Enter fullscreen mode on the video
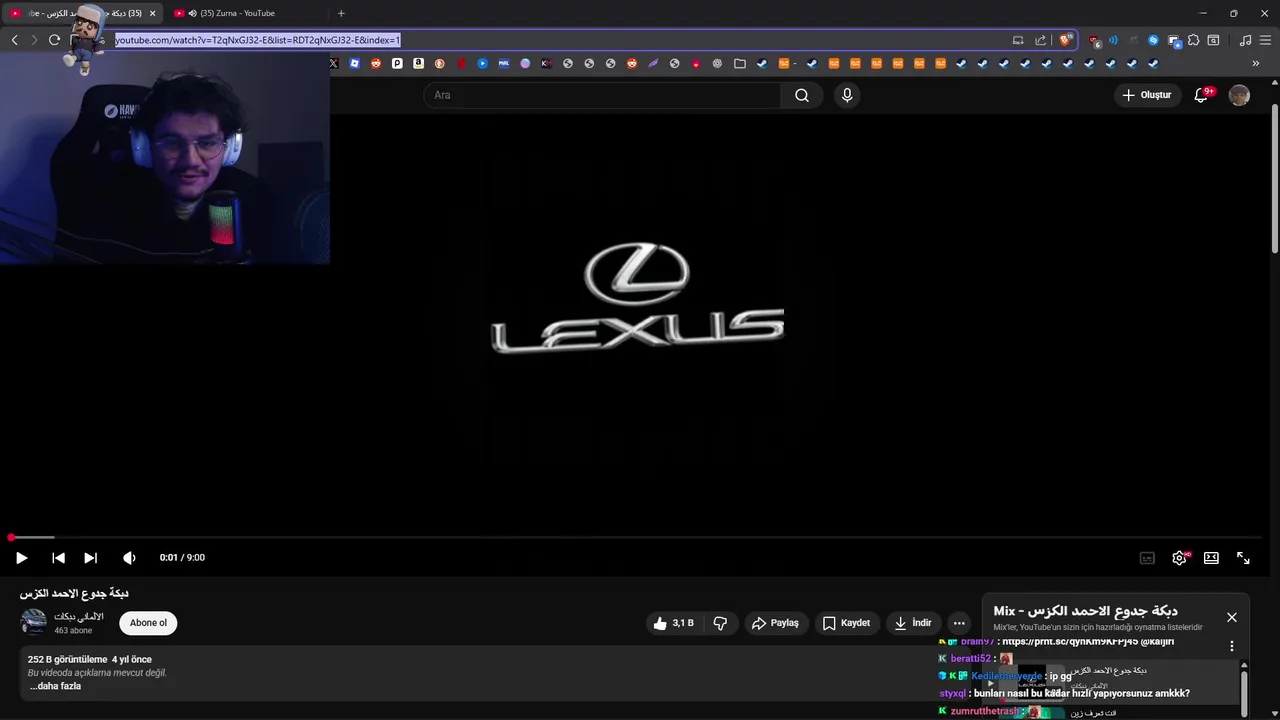This screenshot has width=1280, height=720. pos(1243,558)
